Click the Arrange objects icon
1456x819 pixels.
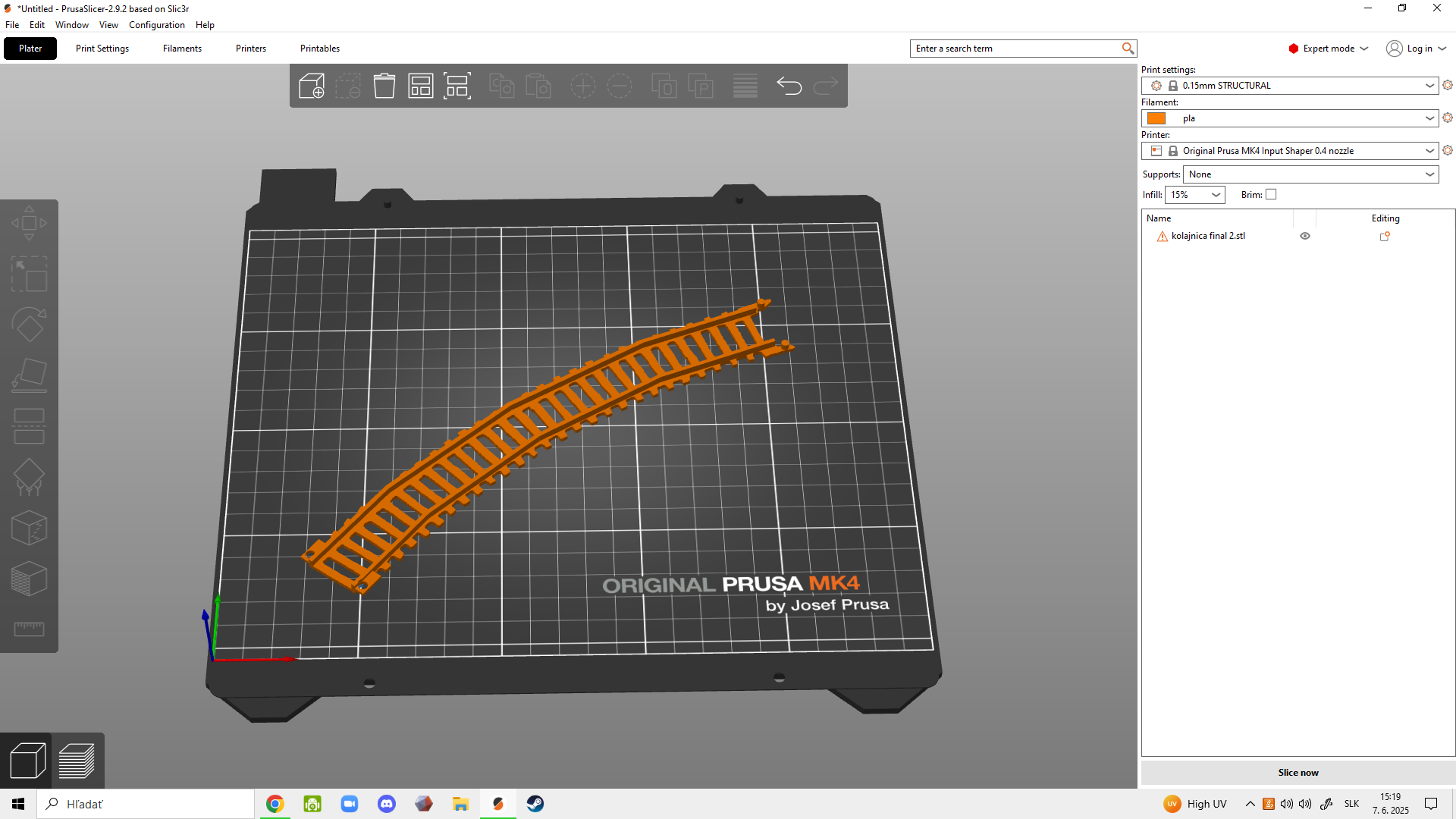(x=421, y=86)
